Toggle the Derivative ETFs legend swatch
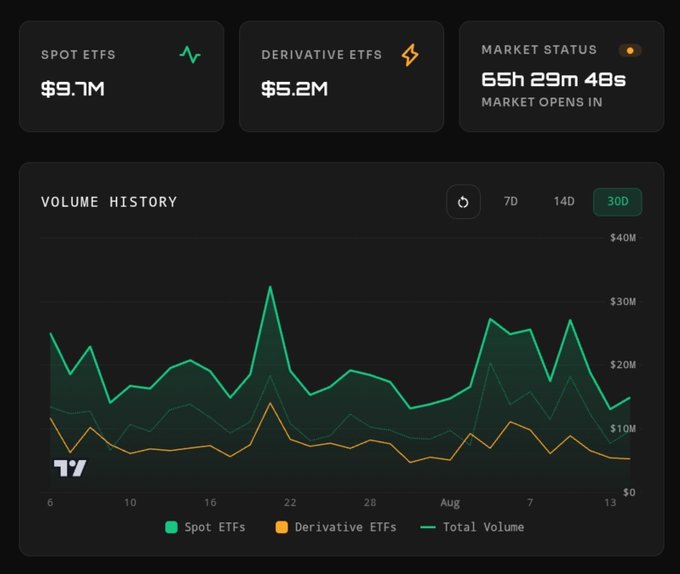 click(281, 527)
